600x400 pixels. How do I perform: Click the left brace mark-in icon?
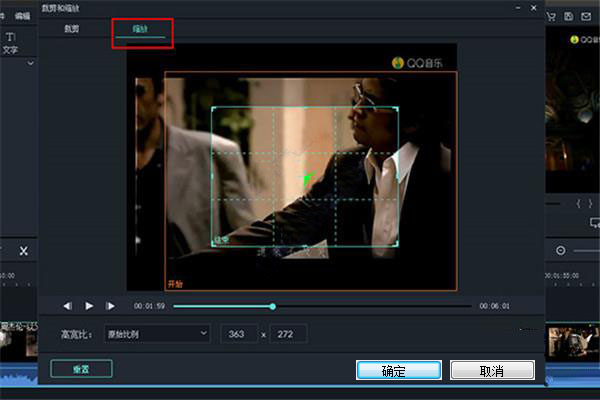pos(578,204)
